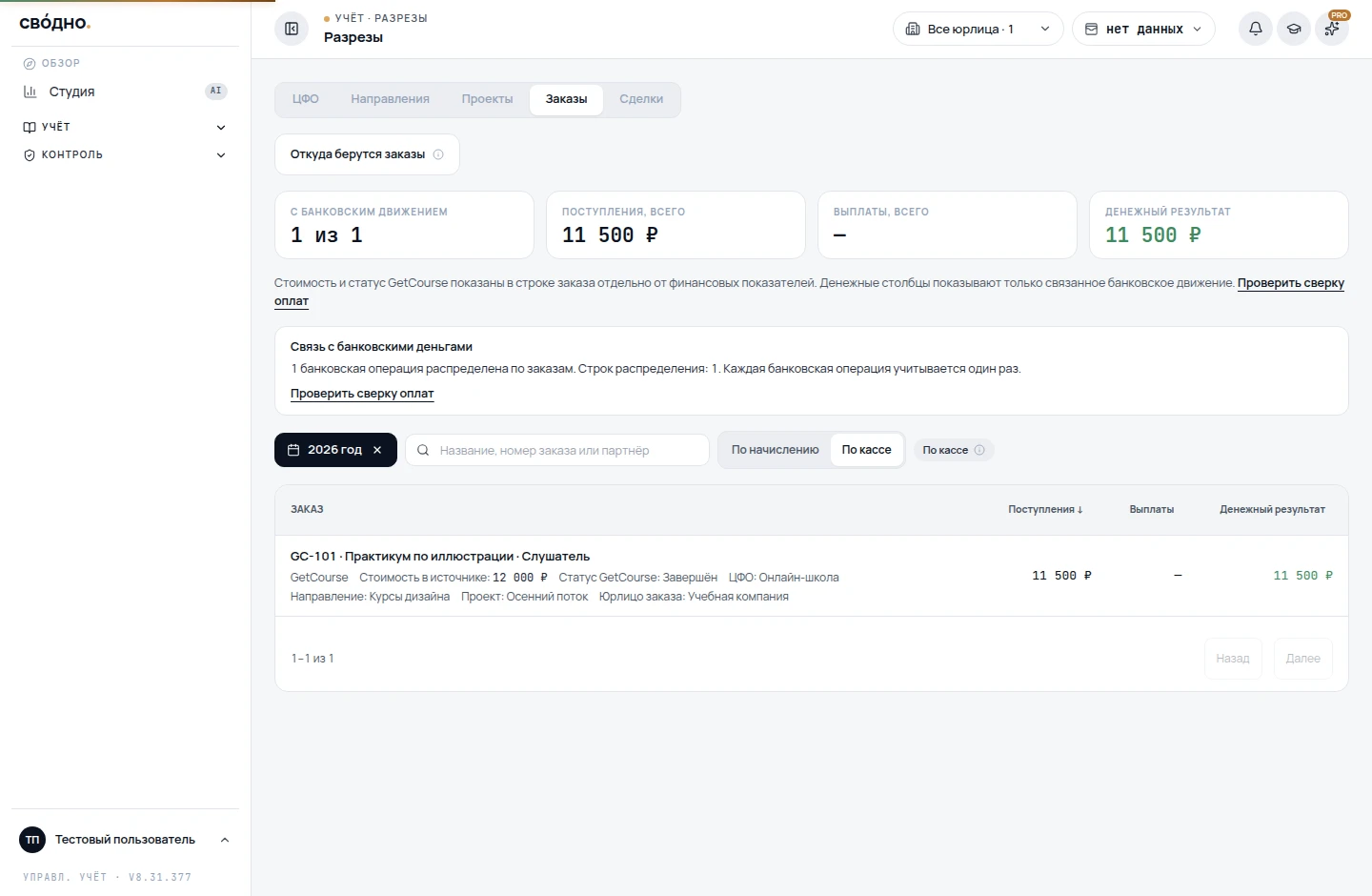Click the 'Поступления, всего' summary card

click(x=676, y=225)
